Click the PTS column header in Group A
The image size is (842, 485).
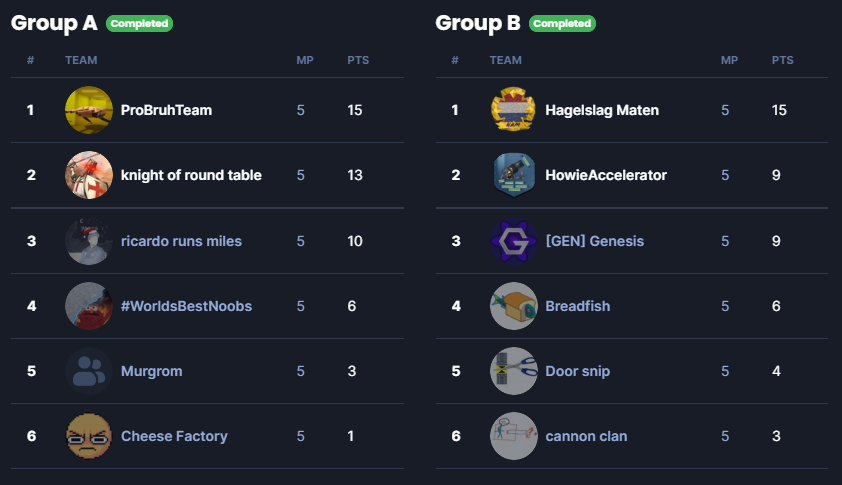click(x=358, y=60)
